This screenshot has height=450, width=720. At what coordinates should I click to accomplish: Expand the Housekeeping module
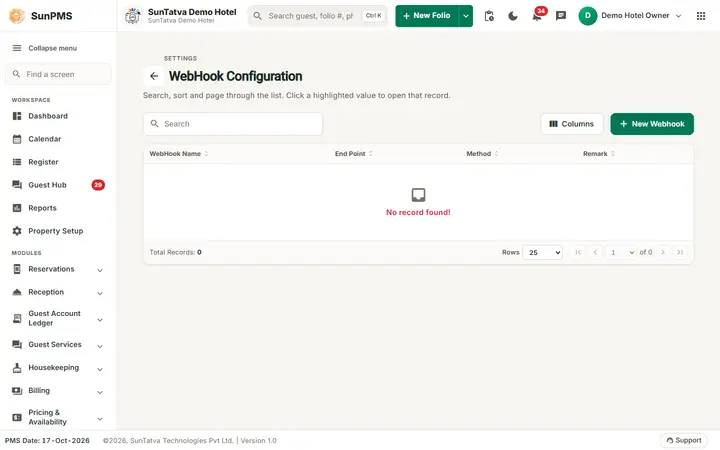(100, 369)
